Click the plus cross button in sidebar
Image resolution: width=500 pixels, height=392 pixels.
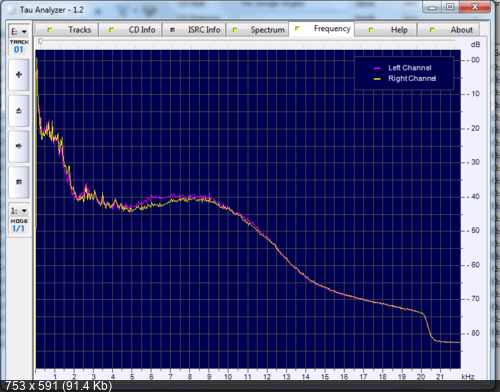19,75
